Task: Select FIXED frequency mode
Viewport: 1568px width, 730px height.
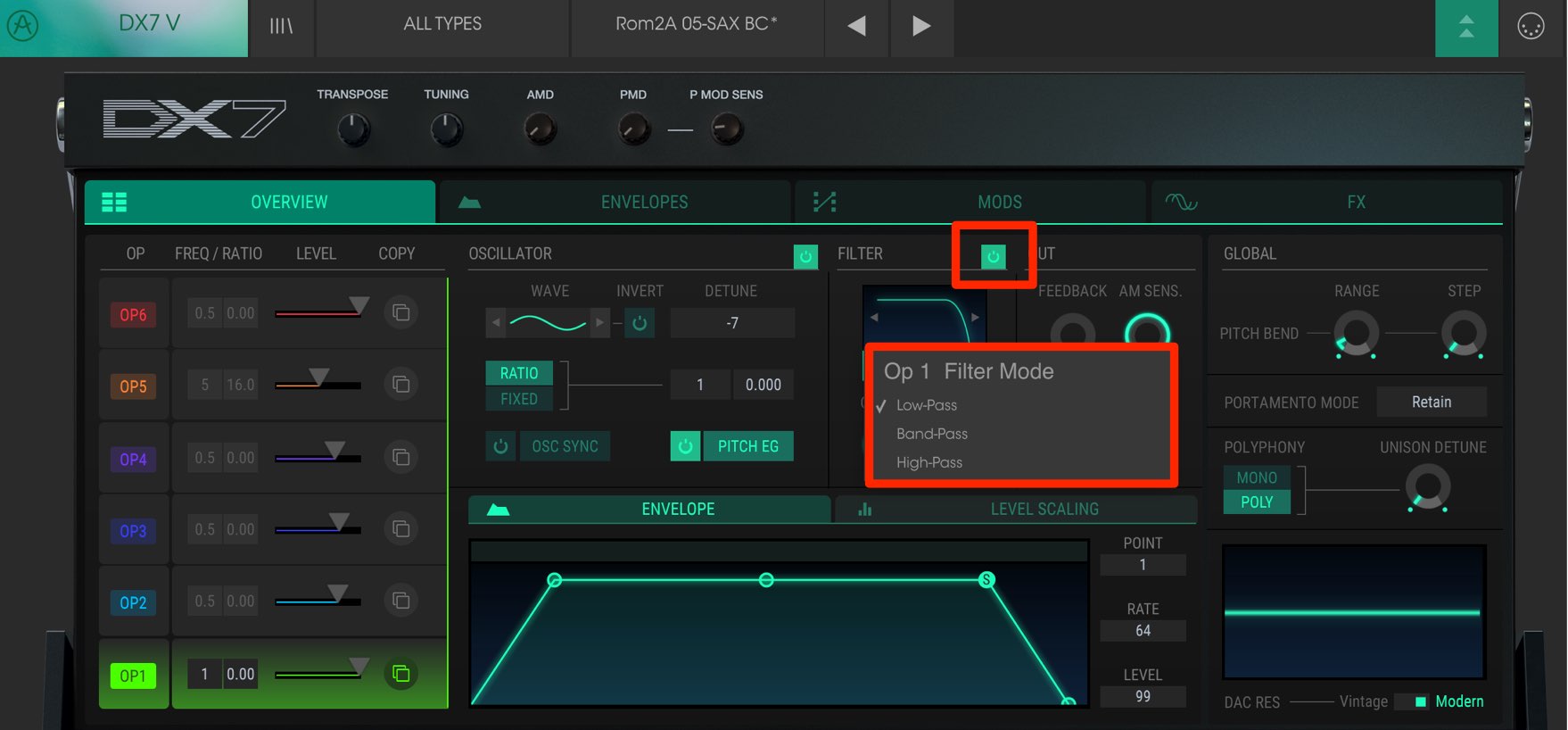Action: [519, 399]
